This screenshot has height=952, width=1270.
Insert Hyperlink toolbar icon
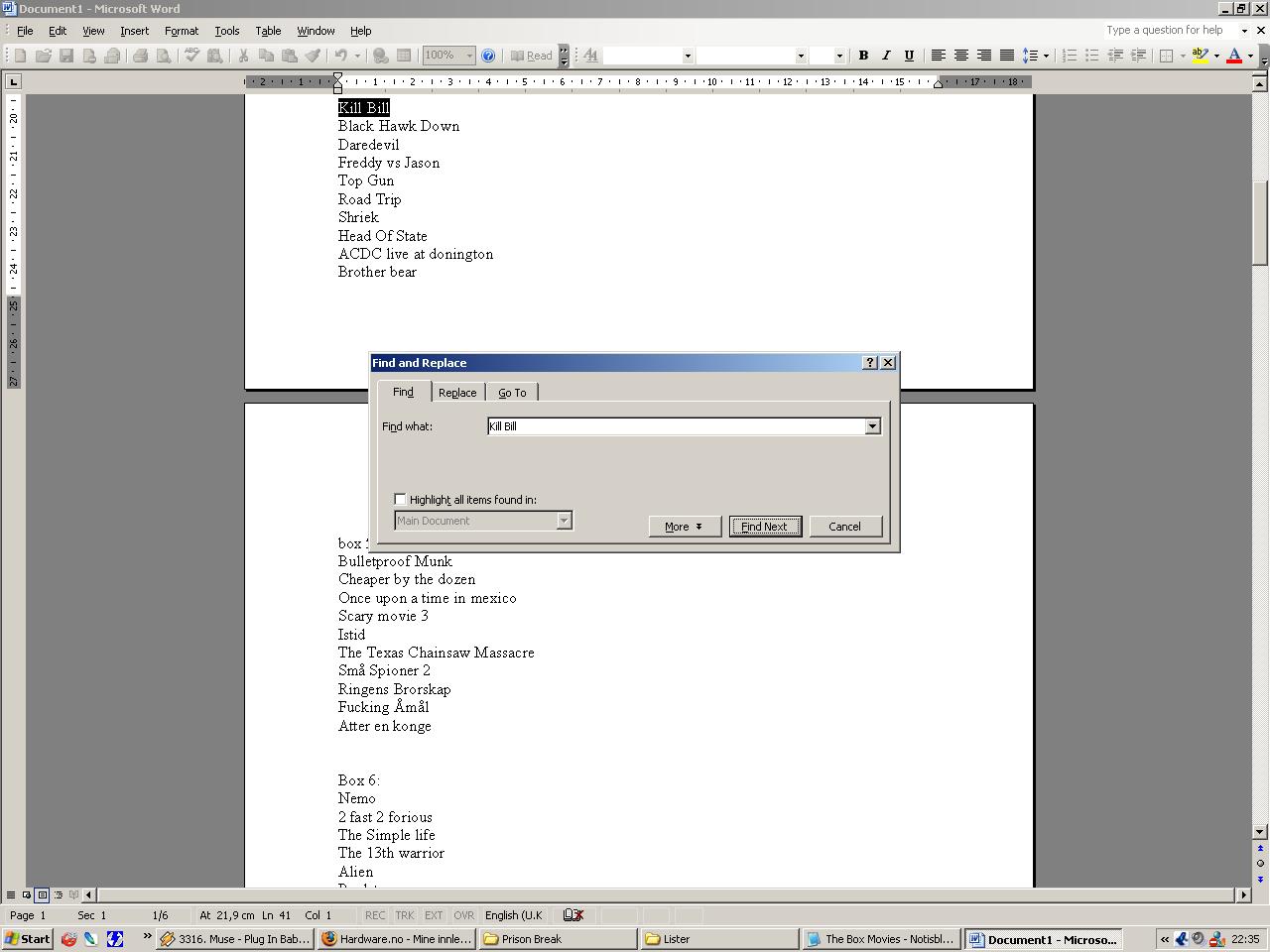[380, 56]
